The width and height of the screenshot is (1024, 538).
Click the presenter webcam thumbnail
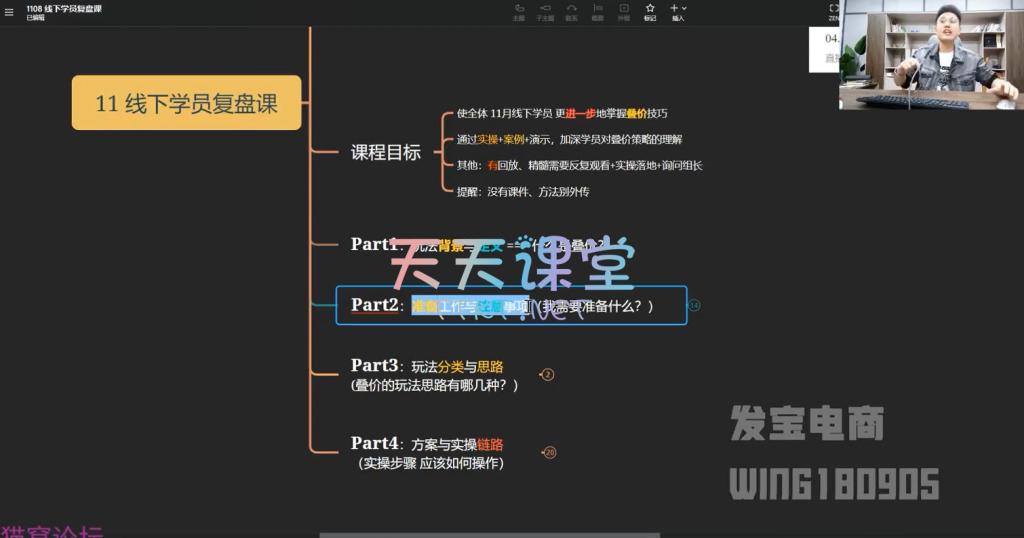[930, 55]
